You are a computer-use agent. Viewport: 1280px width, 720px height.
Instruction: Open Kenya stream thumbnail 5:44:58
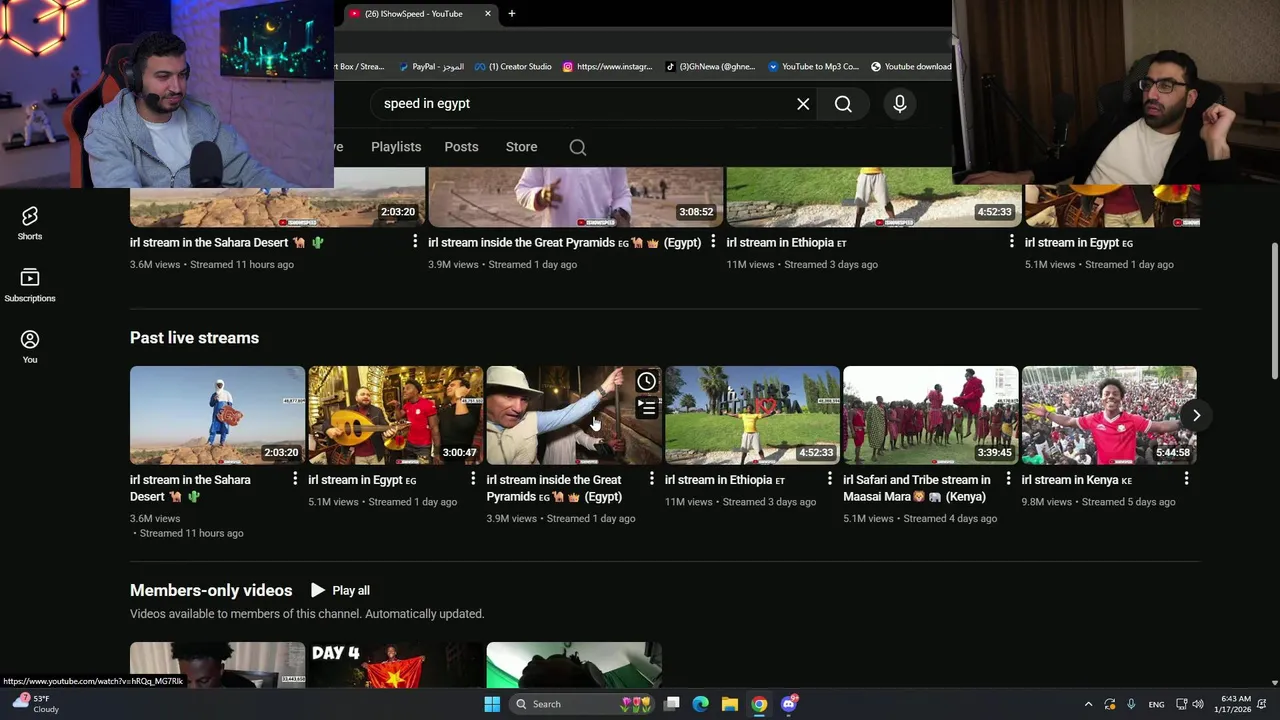(1108, 415)
